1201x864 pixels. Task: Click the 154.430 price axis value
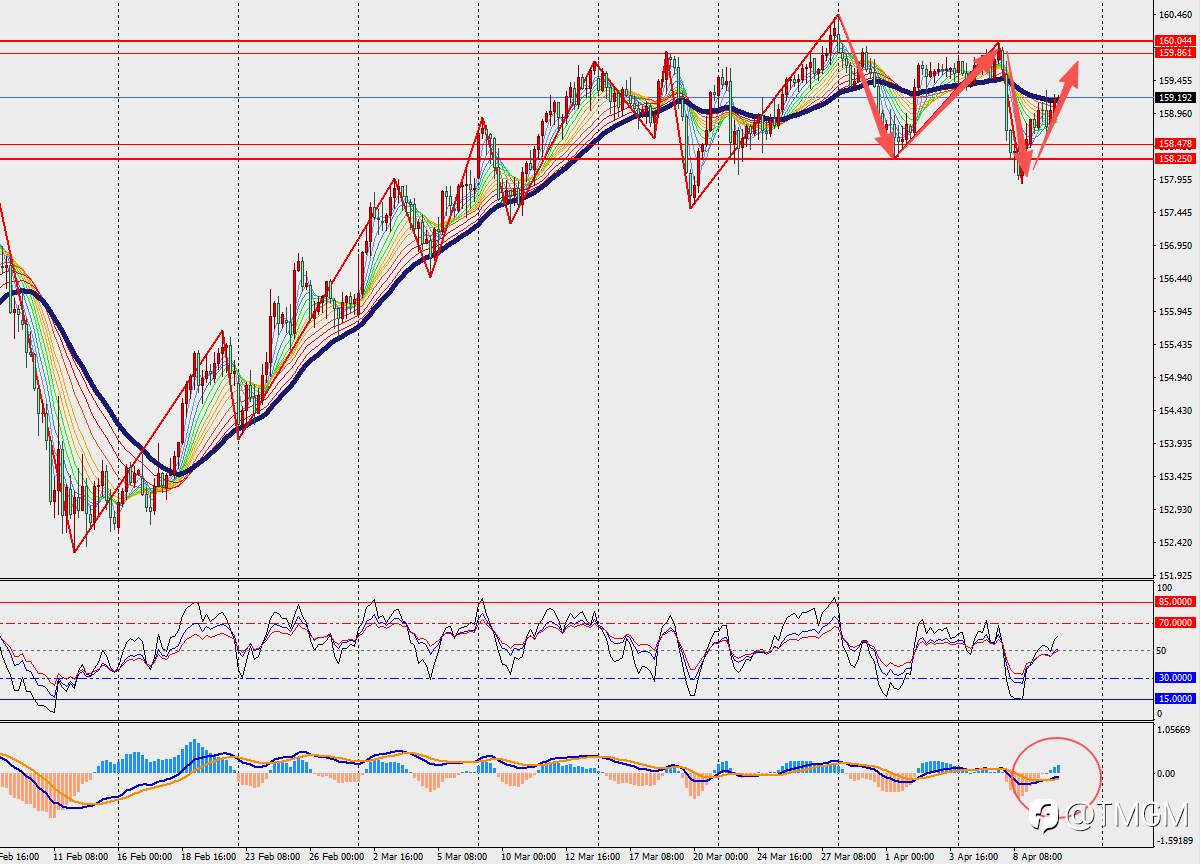pos(1176,411)
